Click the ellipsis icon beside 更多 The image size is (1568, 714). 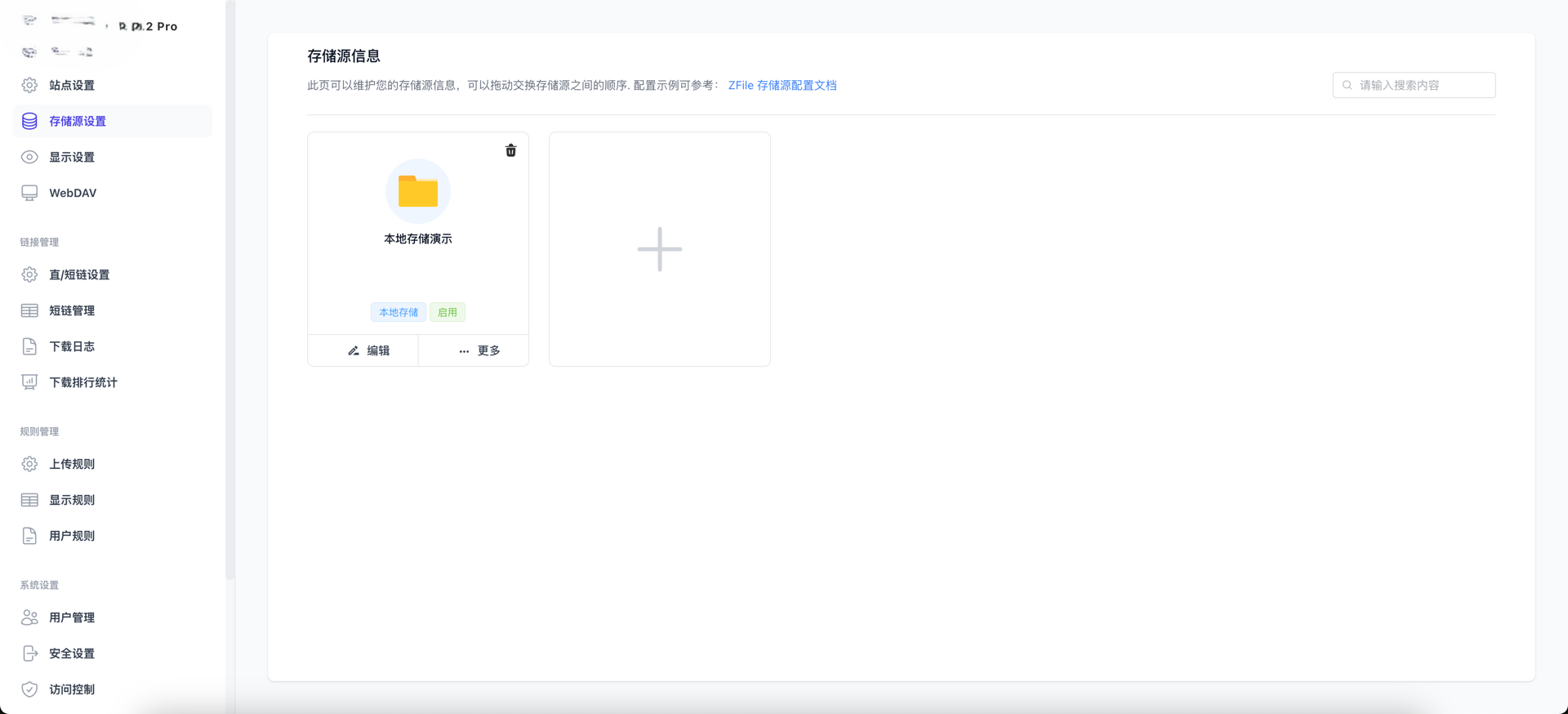tap(464, 351)
